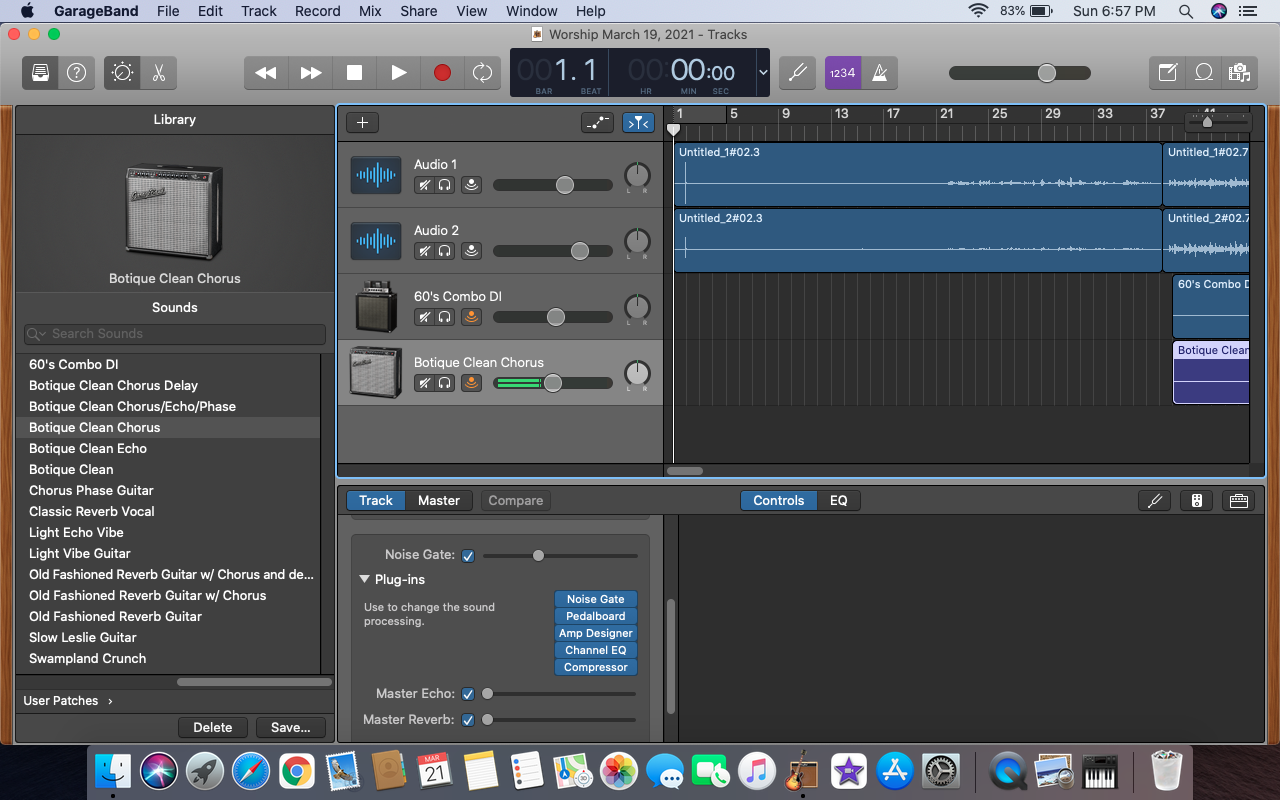The height and width of the screenshot is (800, 1280).
Task: Open the Tuner icon in Smart Controls
Action: (1155, 501)
